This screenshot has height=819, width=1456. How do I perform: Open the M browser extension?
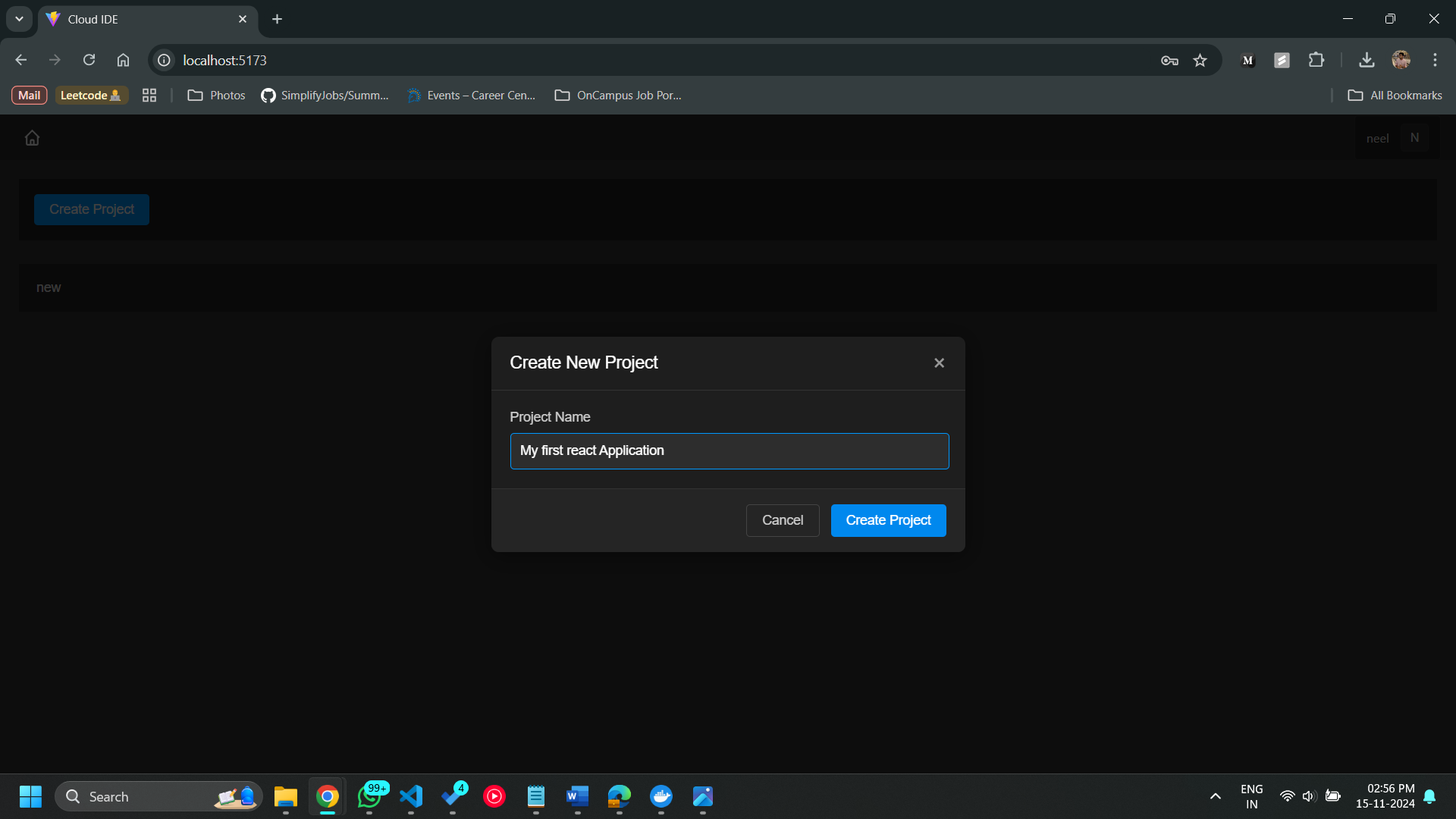pyautogui.click(x=1247, y=60)
